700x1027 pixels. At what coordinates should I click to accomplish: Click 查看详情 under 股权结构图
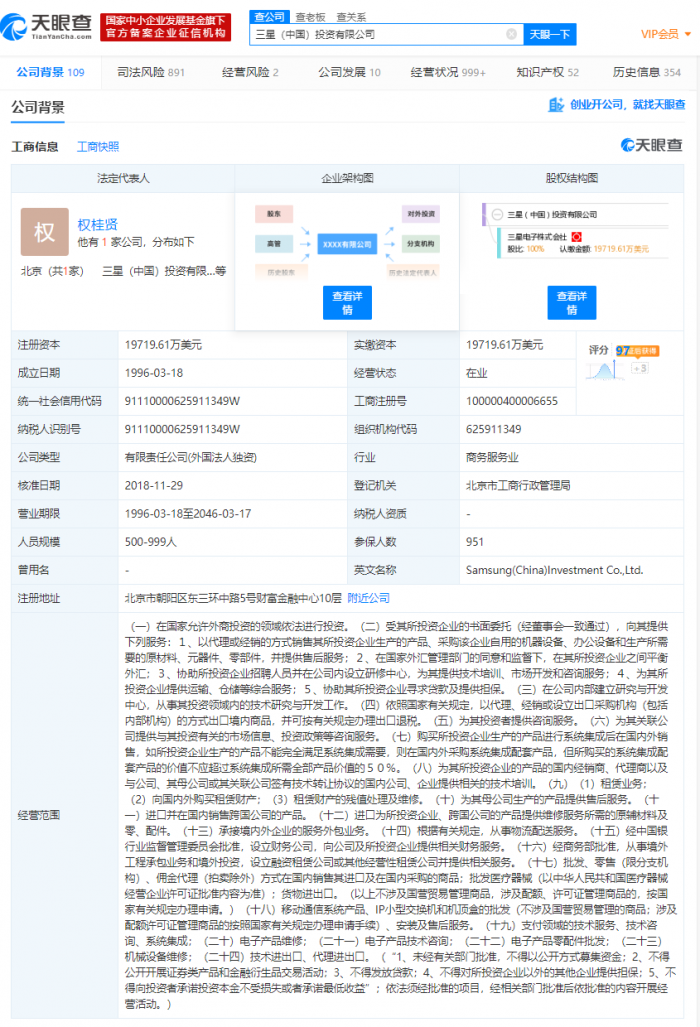[571, 303]
